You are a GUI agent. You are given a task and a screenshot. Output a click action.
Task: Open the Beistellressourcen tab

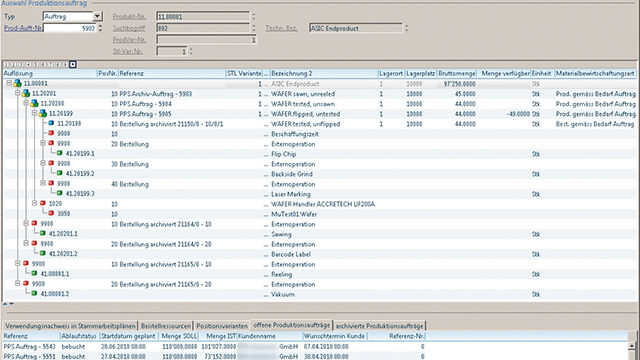click(166, 326)
